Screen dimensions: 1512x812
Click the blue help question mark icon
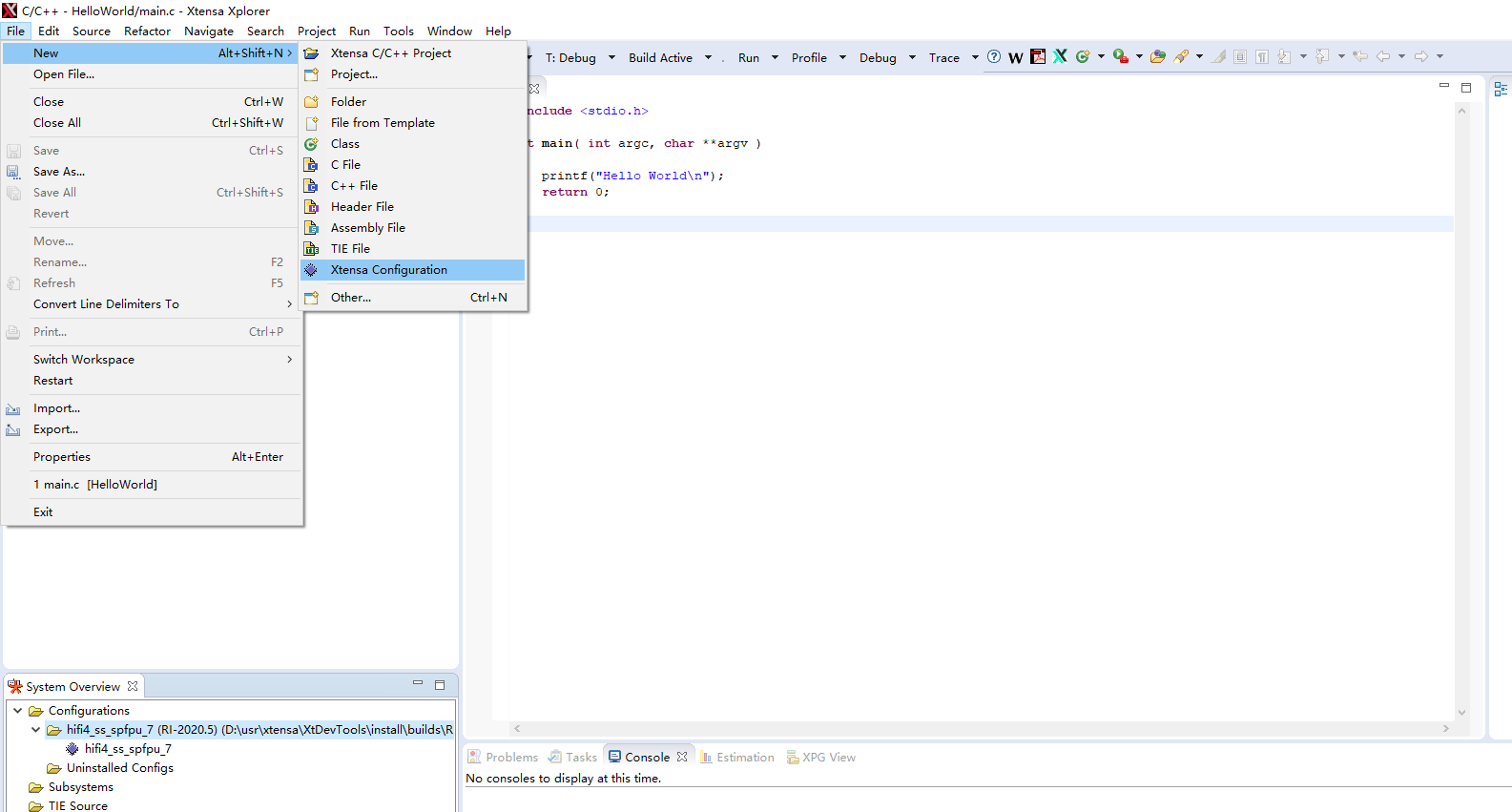(994, 57)
